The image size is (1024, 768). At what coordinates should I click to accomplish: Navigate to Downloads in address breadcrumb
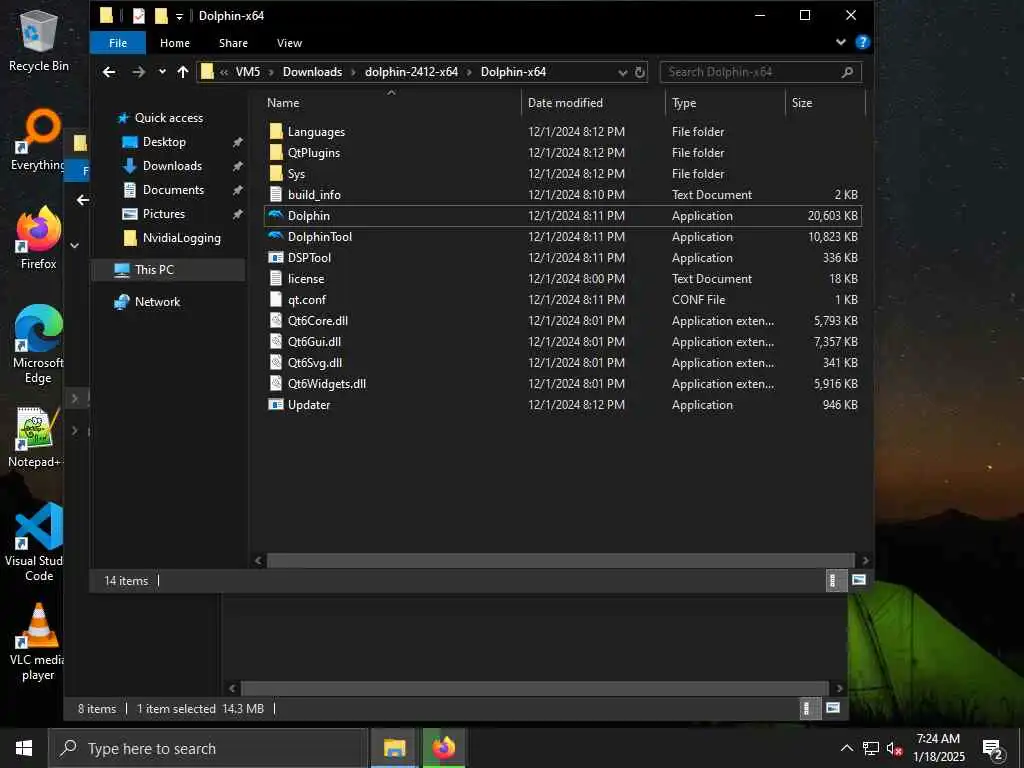[312, 72]
